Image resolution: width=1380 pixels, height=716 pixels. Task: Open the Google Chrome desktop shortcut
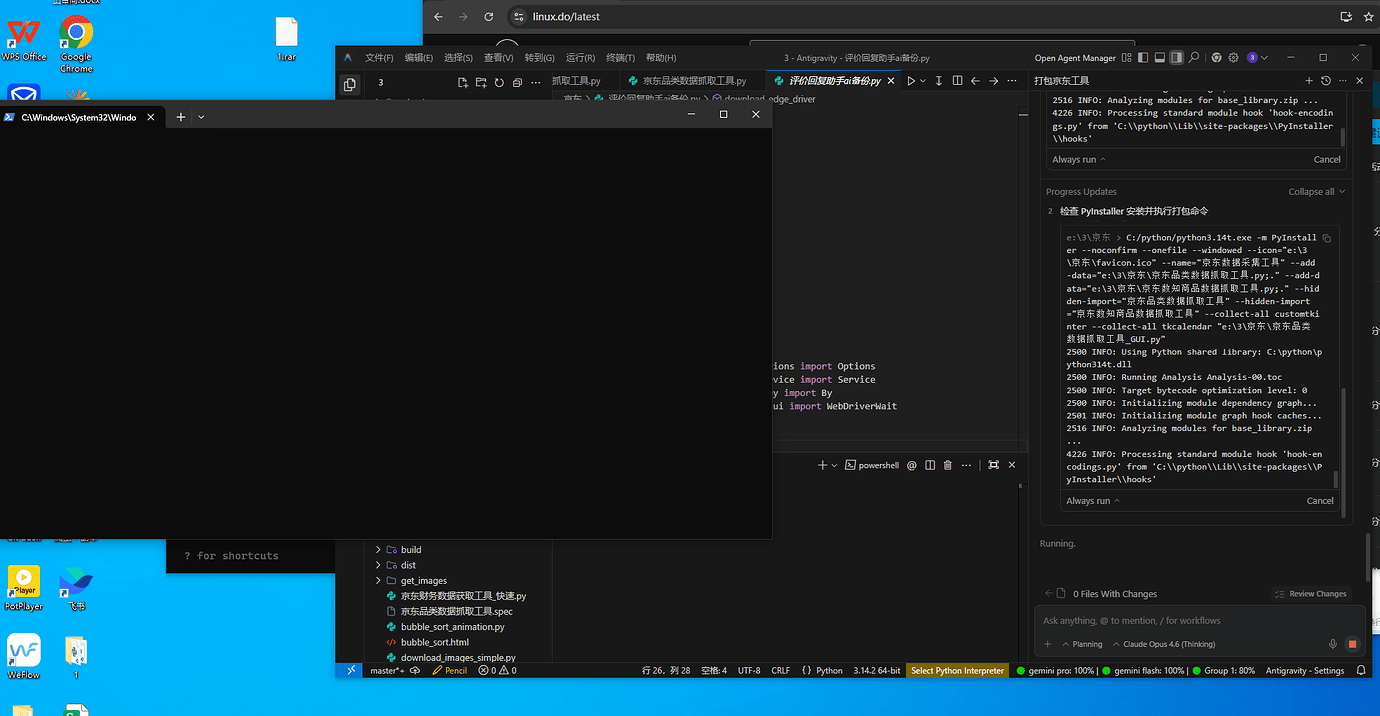(76, 45)
